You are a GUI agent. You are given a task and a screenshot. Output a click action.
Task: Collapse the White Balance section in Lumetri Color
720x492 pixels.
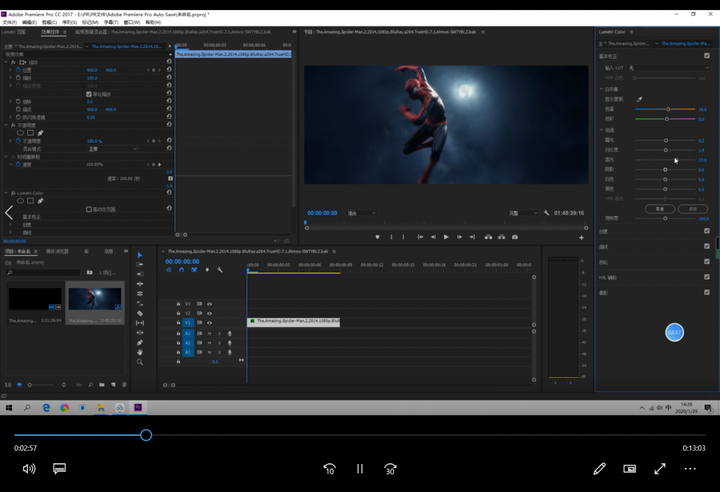tap(602, 89)
